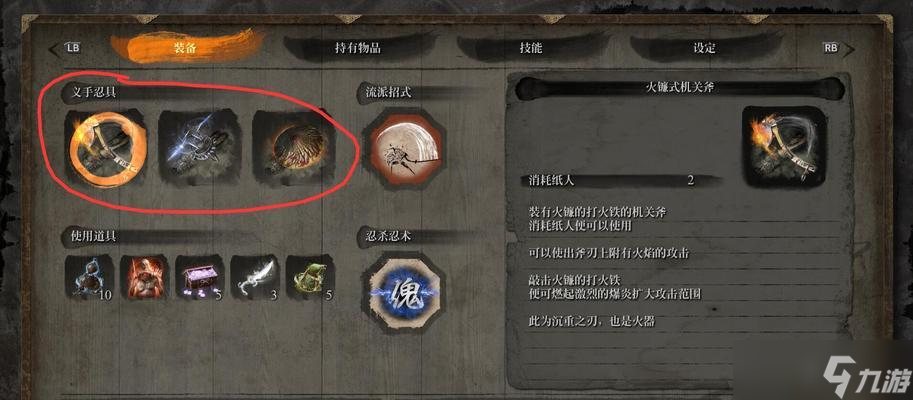Click the 火镰式机关斧 item preview thumbnail
This screenshot has height=400, width=913.
[x=784, y=147]
